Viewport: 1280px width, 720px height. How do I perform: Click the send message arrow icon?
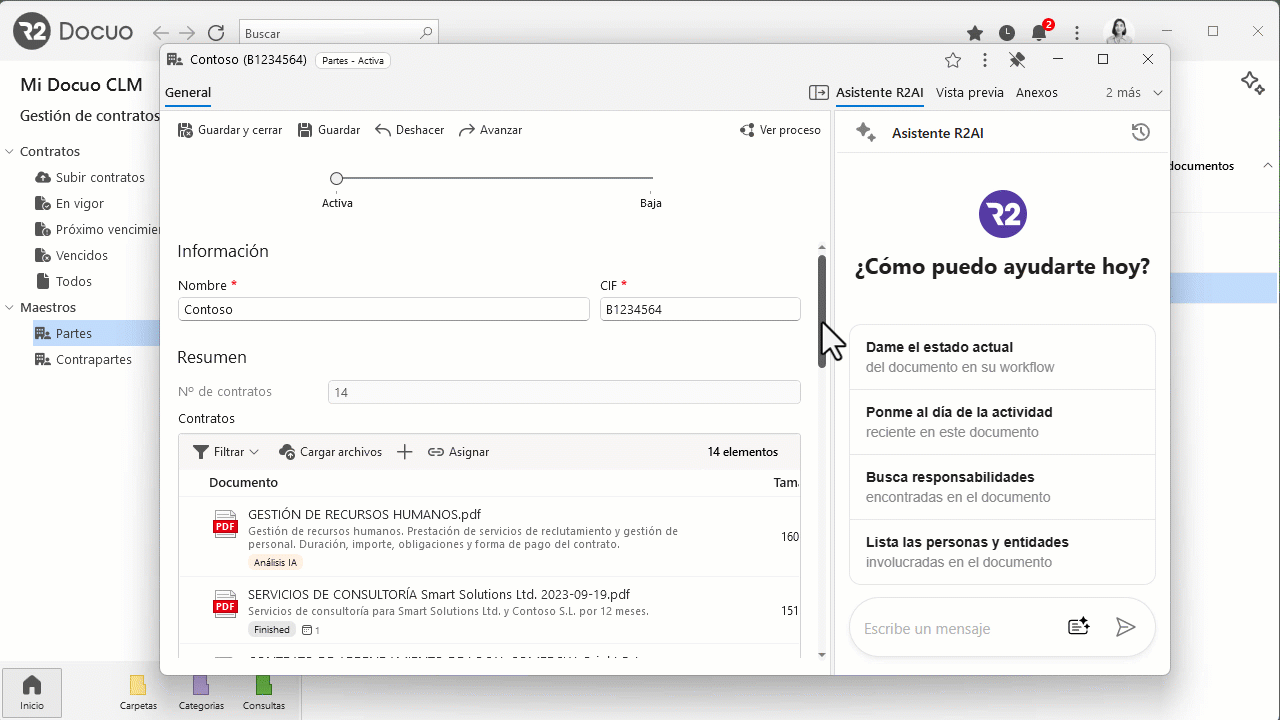coord(1125,627)
